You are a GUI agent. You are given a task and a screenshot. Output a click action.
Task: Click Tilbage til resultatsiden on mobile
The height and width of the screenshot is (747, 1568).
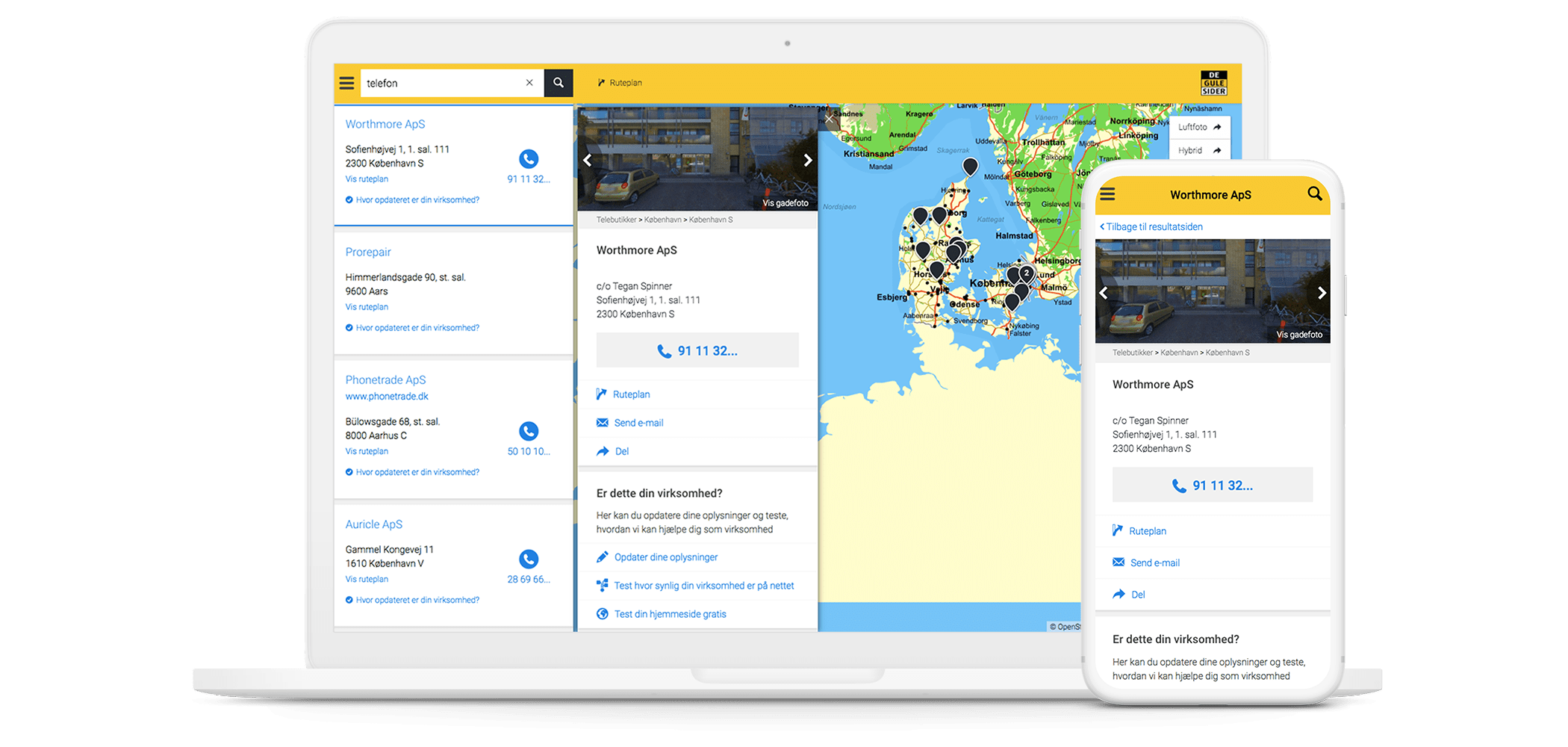click(1153, 227)
